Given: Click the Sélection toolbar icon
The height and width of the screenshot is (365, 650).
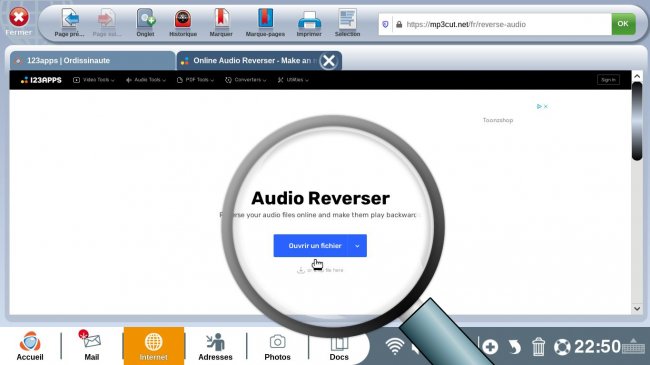Looking at the screenshot, I should pos(347,19).
